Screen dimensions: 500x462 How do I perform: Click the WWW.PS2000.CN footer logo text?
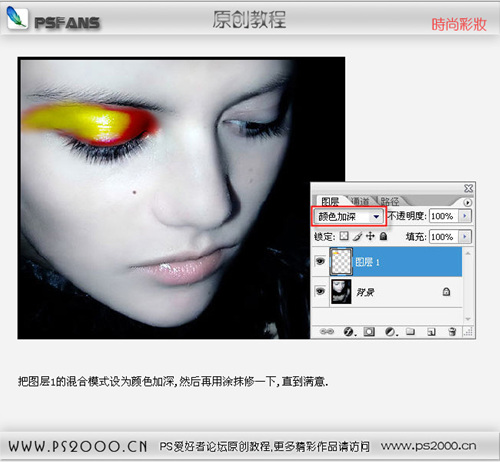tap(78, 446)
